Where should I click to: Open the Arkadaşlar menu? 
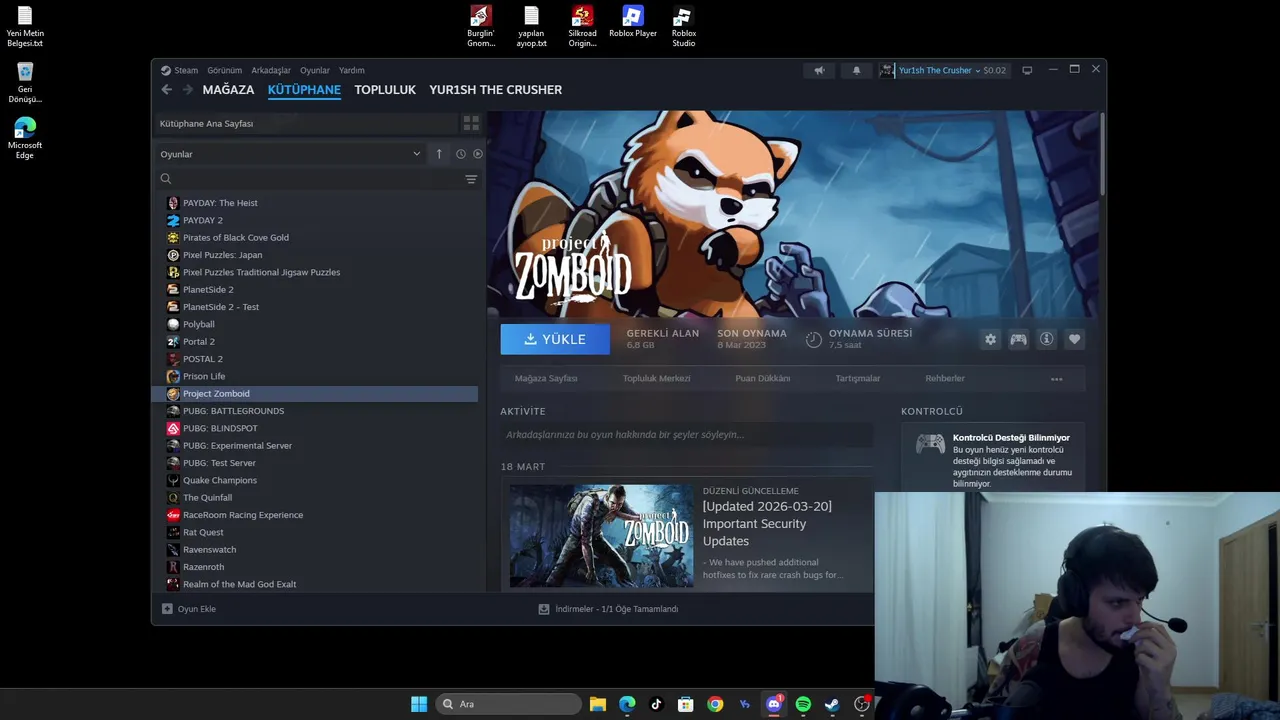click(271, 71)
